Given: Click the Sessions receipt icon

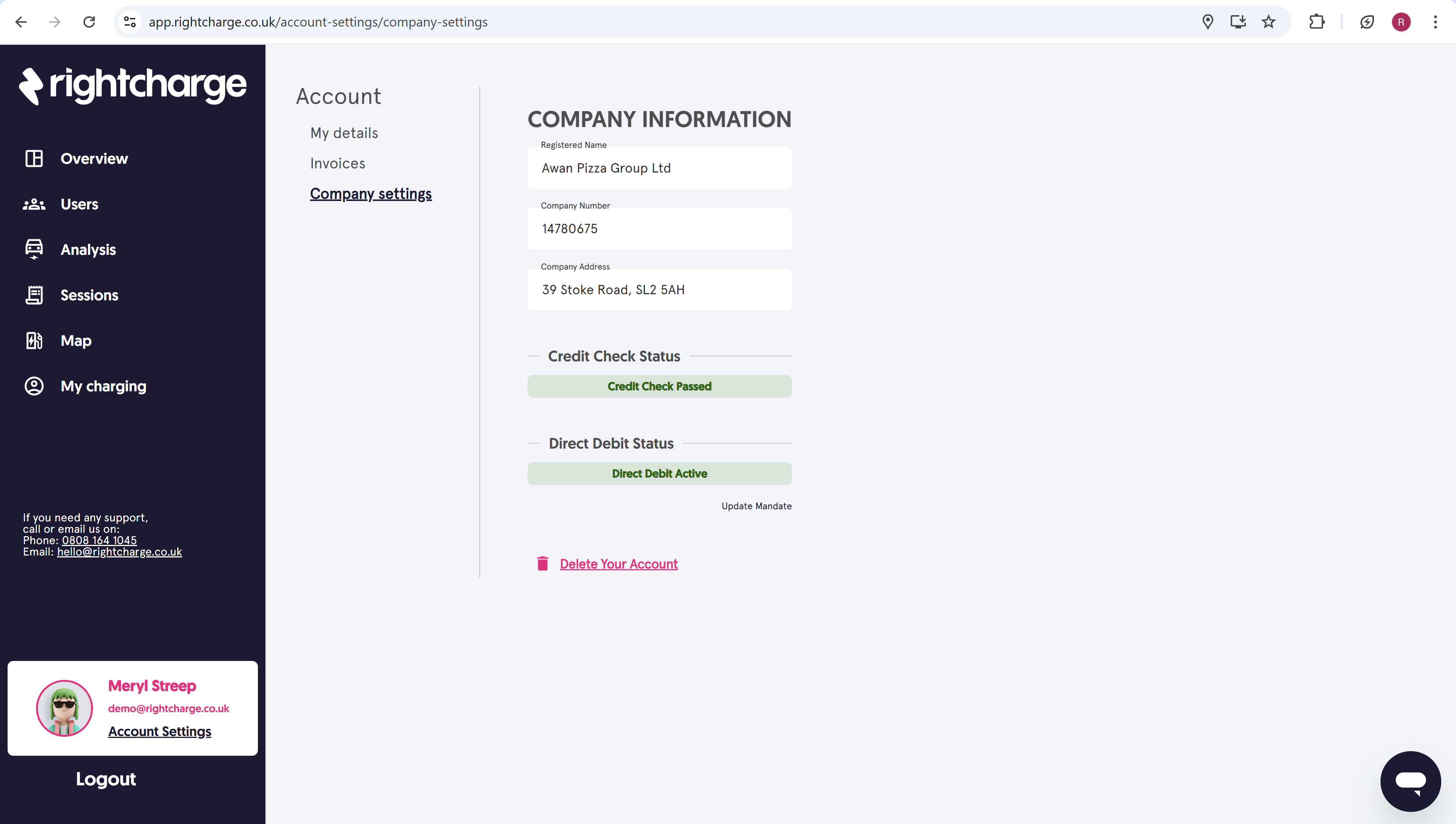Looking at the screenshot, I should [x=34, y=295].
